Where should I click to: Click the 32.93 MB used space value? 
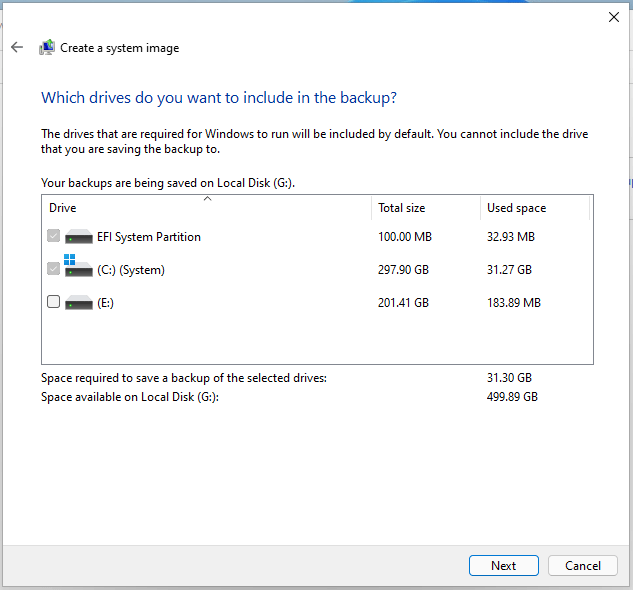pyautogui.click(x=511, y=237)
